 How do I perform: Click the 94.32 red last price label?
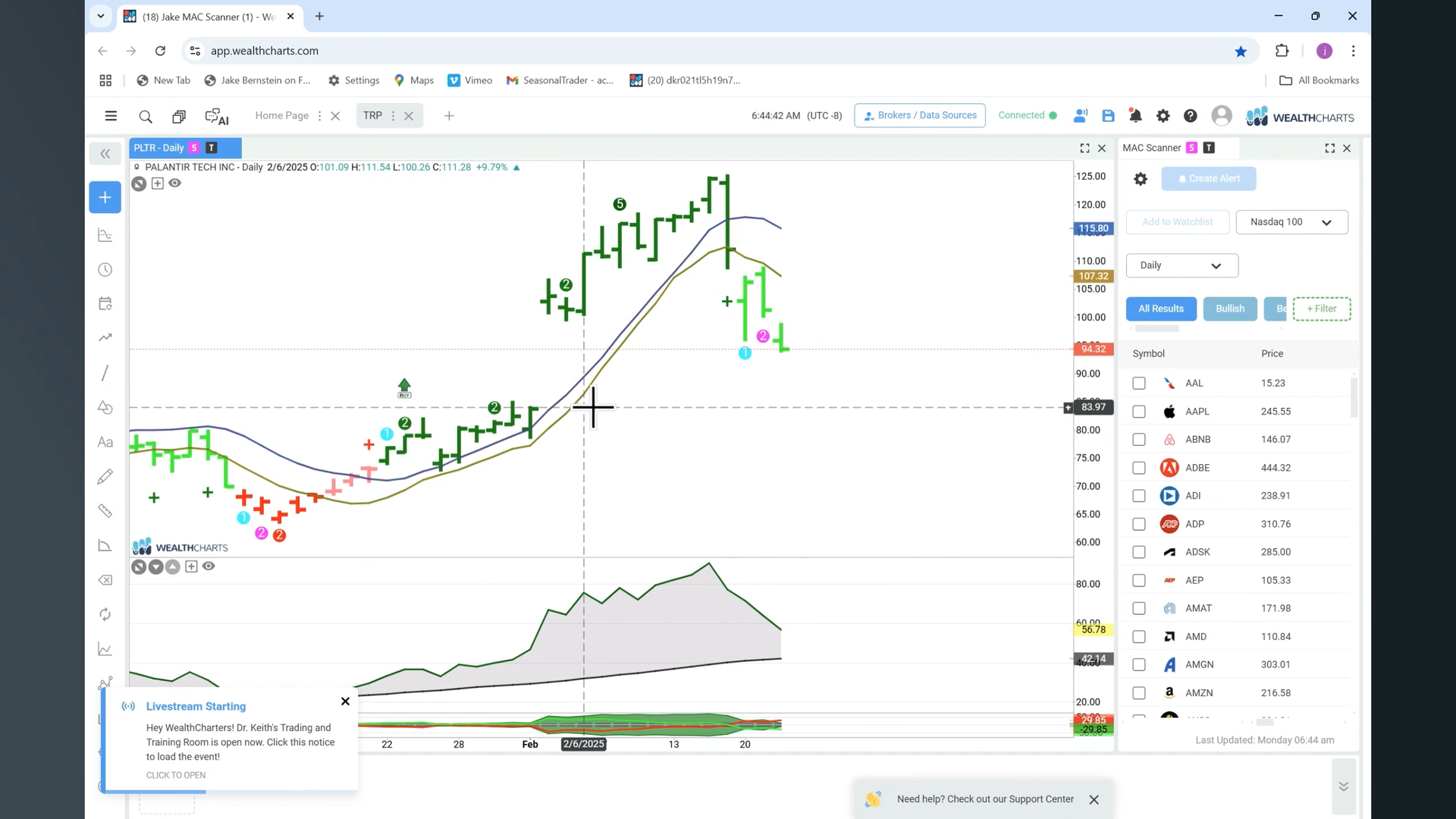click(1093, 349)
